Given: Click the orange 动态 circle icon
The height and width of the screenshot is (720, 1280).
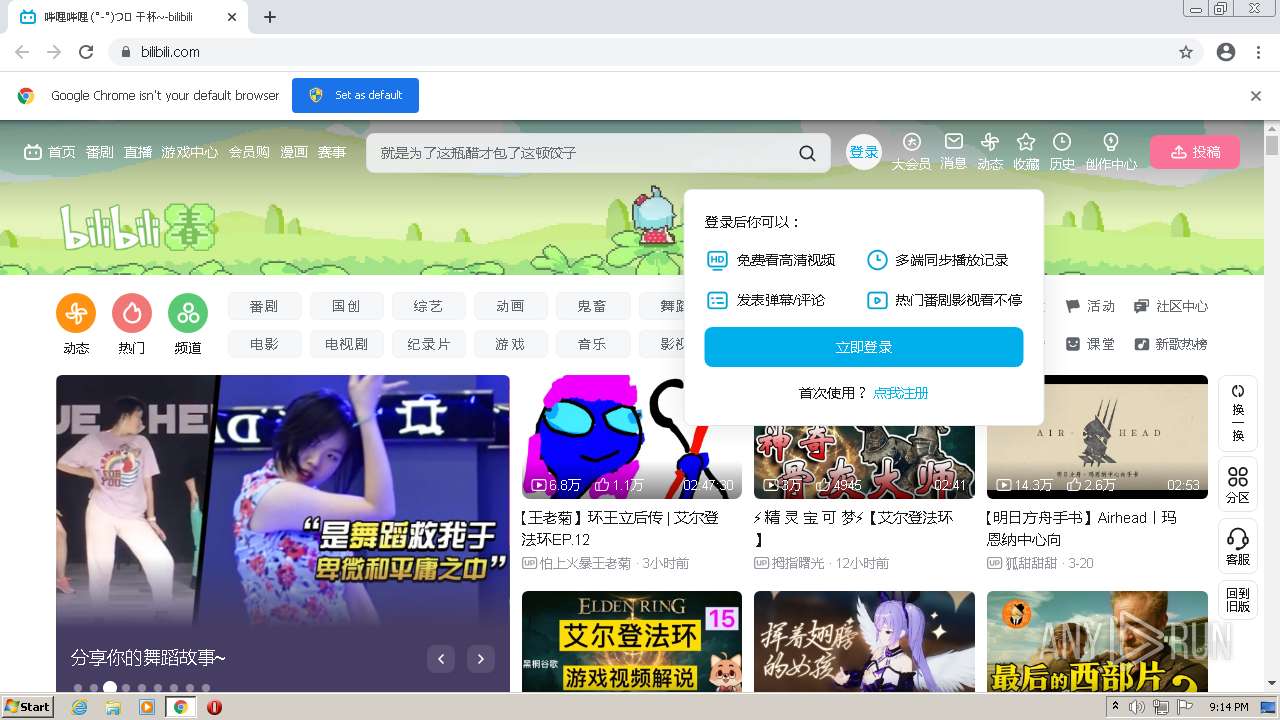Looking at the screenshot, I should [76, 313].
